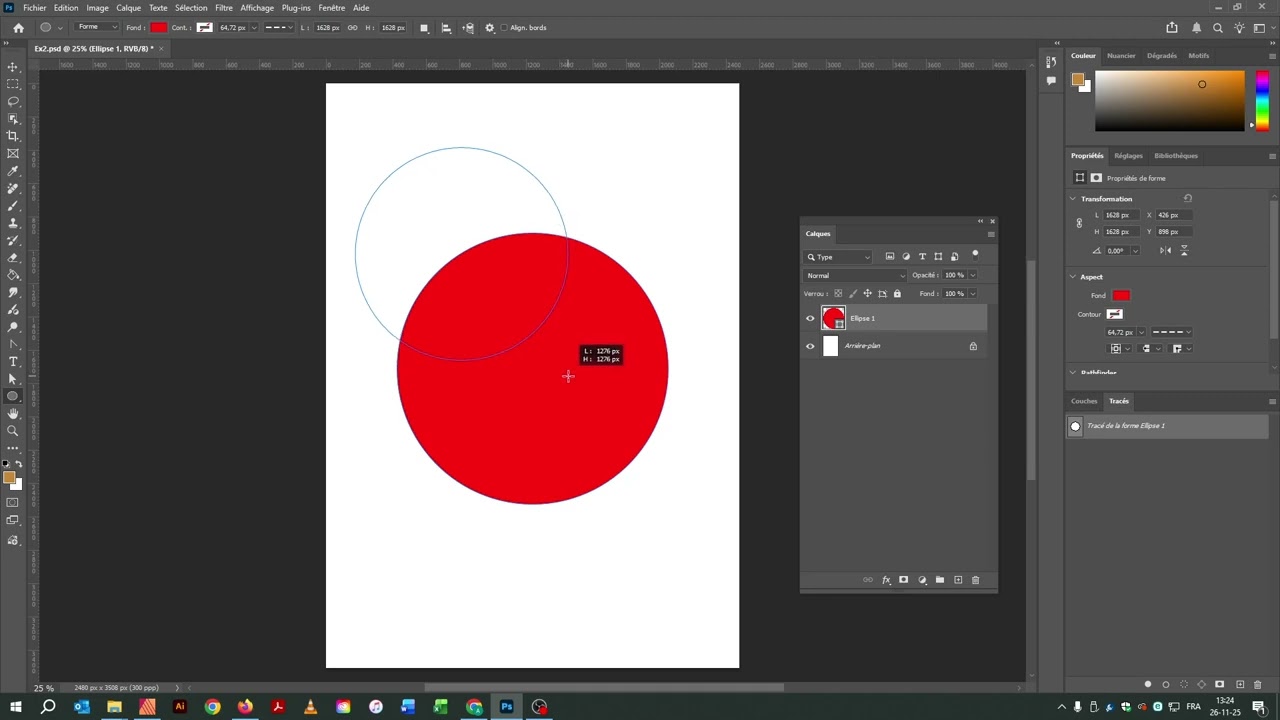Switch to the Nuancier tab

(x=1121, y=56)
